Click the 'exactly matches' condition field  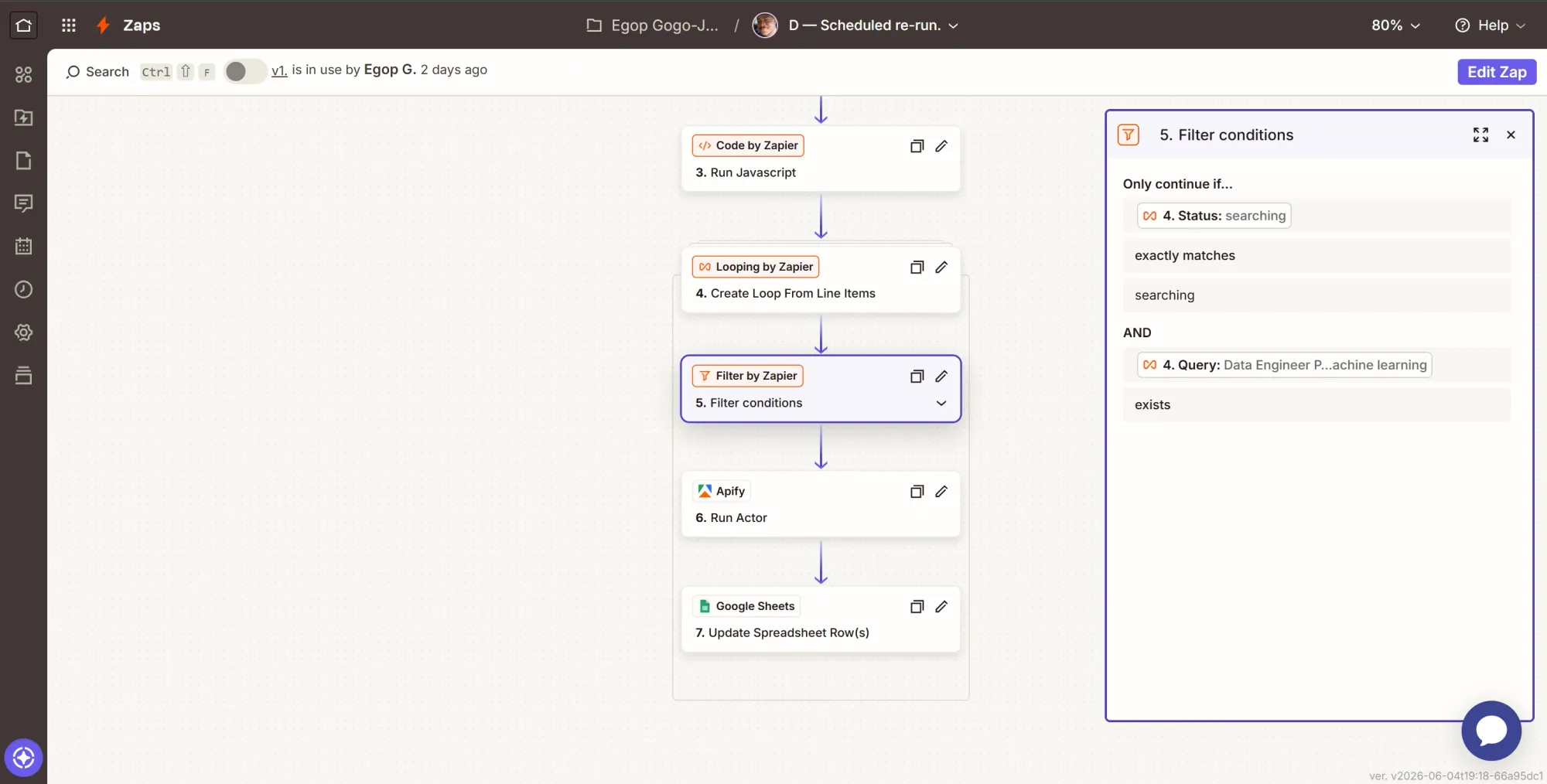pos(1316,256)
